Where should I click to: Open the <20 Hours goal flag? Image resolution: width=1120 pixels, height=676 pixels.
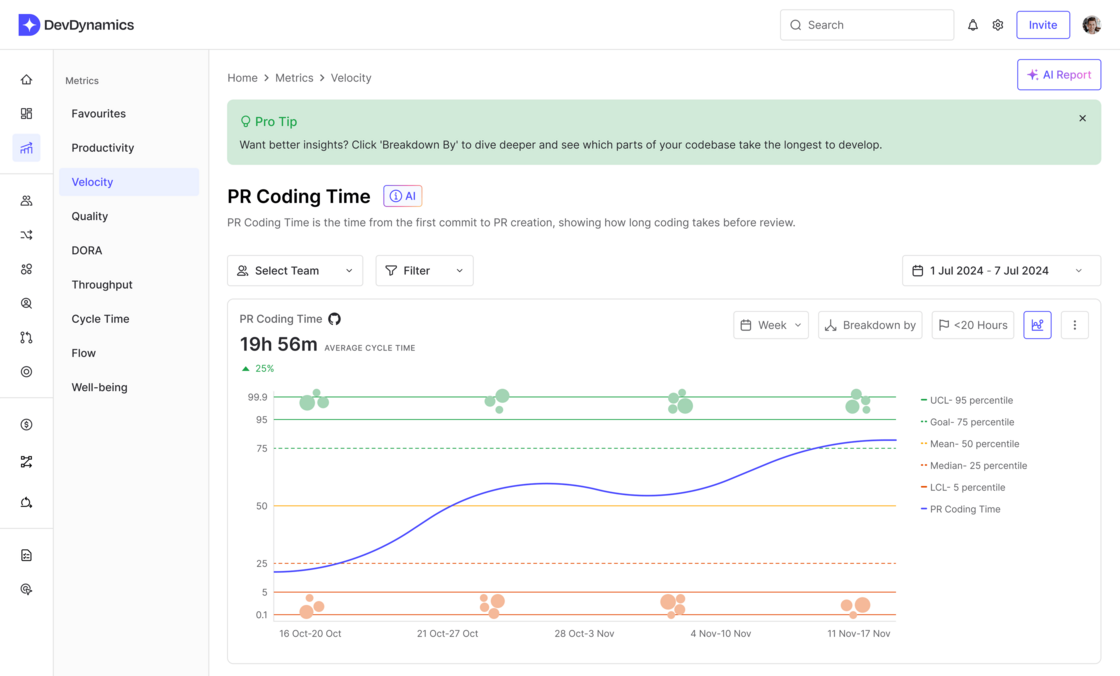[x=972, y=325]
